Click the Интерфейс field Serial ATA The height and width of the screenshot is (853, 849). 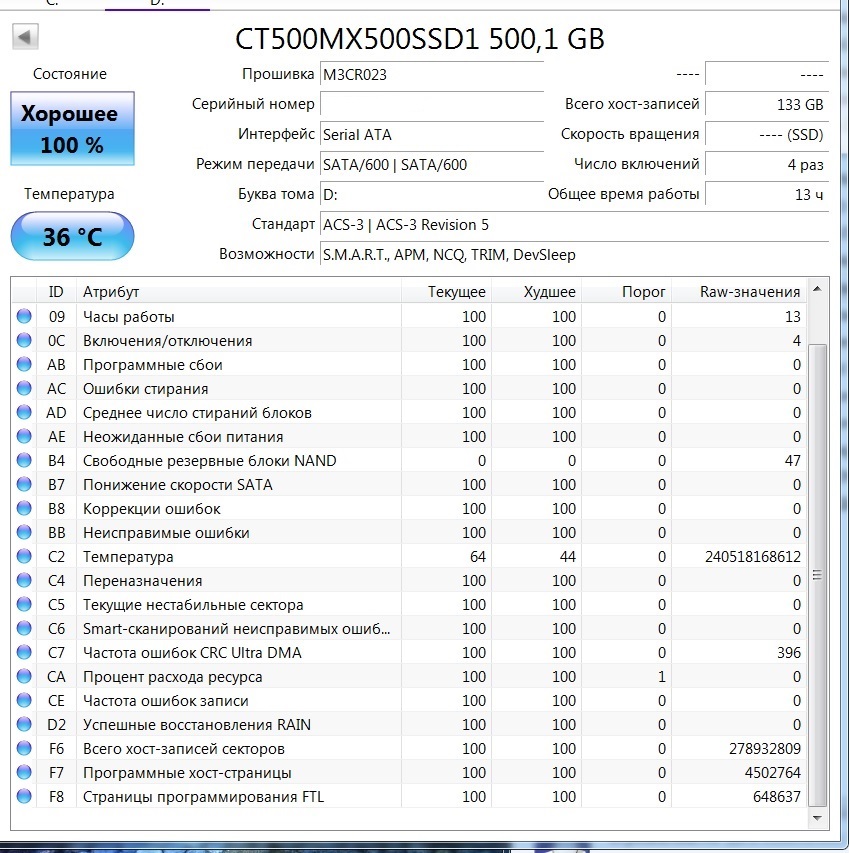click(432, 134)
